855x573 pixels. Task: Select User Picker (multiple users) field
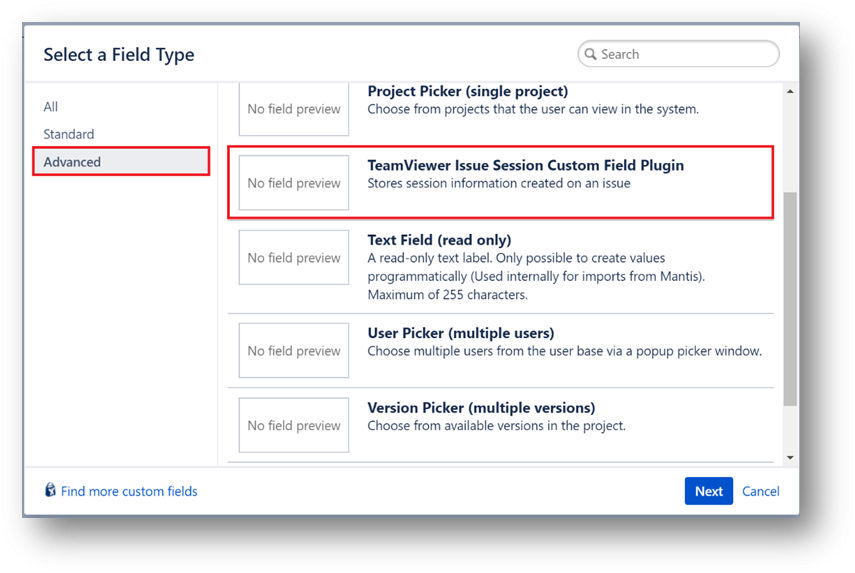pos(501,351)
